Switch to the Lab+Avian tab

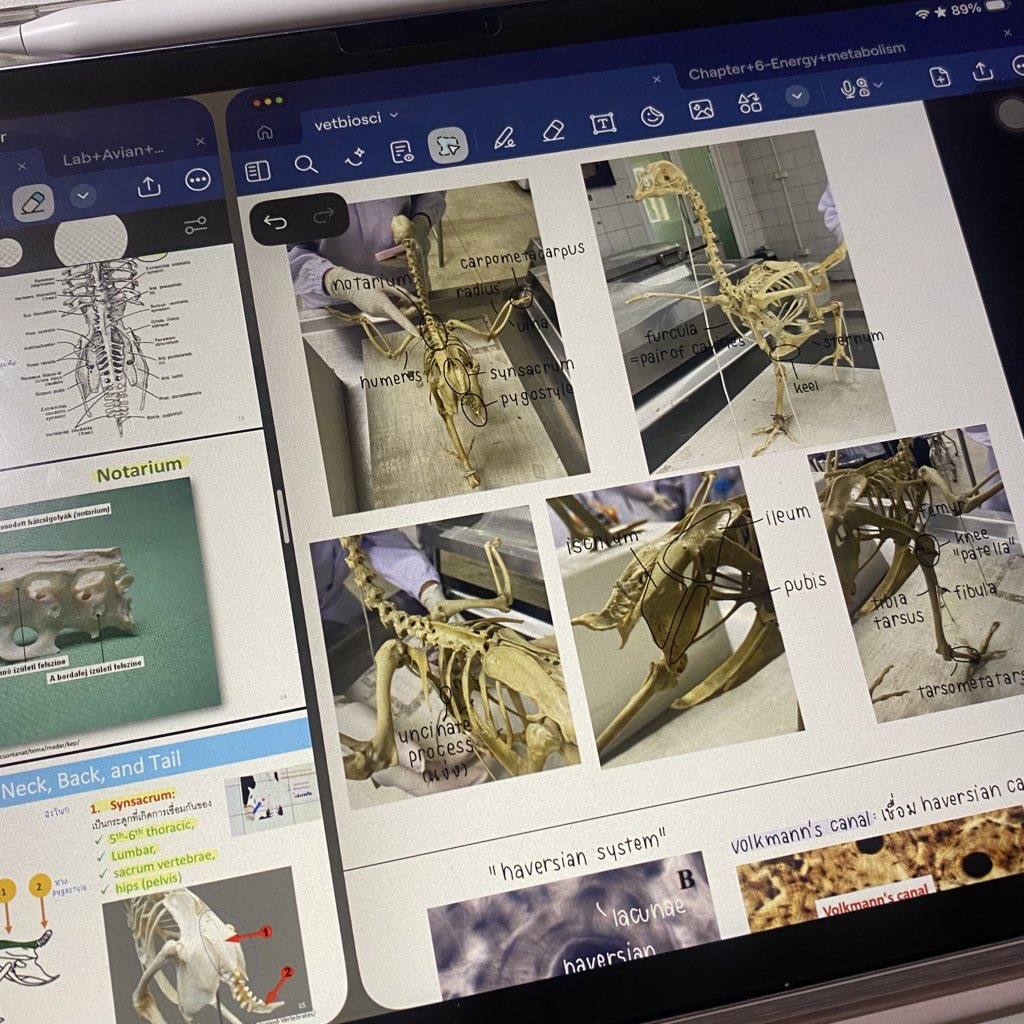114,155
